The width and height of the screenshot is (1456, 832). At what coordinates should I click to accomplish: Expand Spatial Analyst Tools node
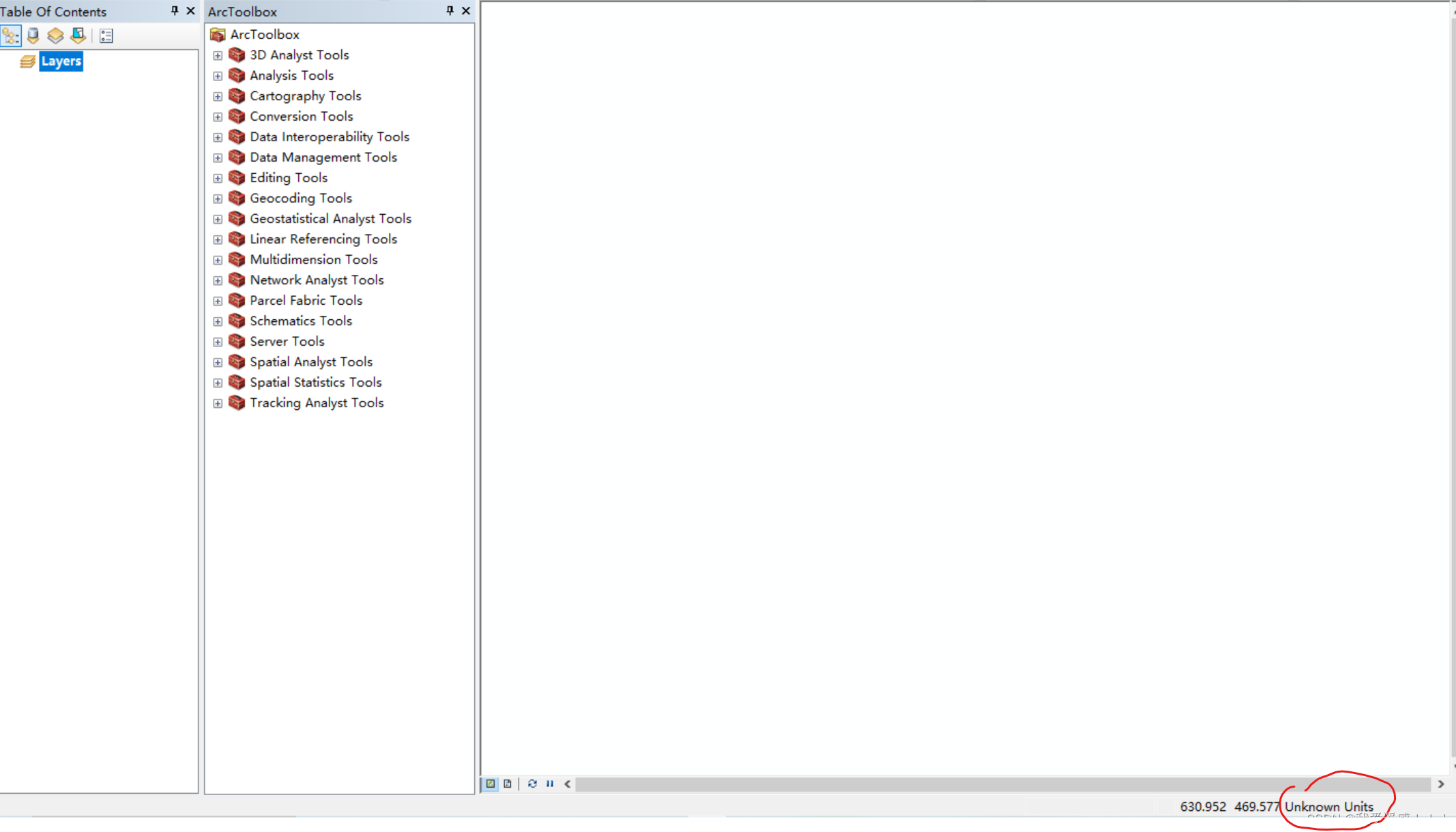[218, 362]
